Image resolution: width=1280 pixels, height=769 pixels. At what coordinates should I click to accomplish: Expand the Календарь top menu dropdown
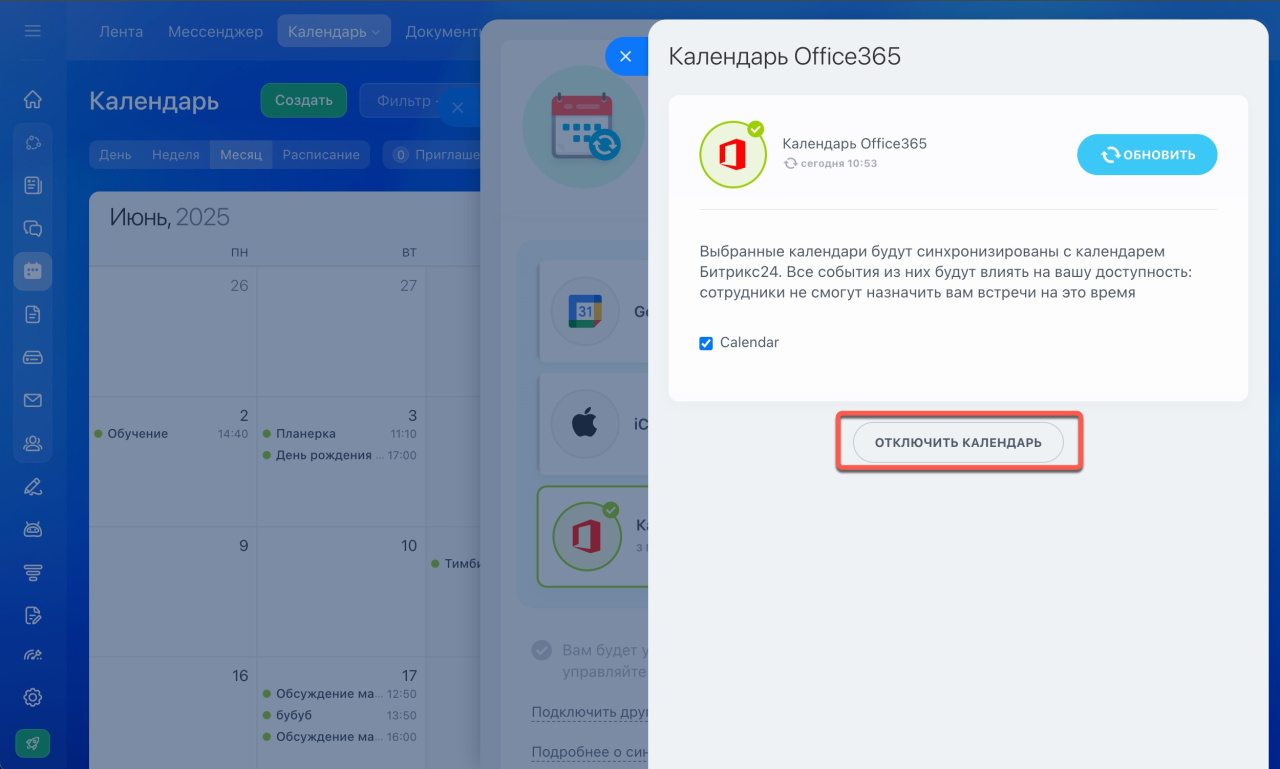pyautogui.click(x=334, y=31)
